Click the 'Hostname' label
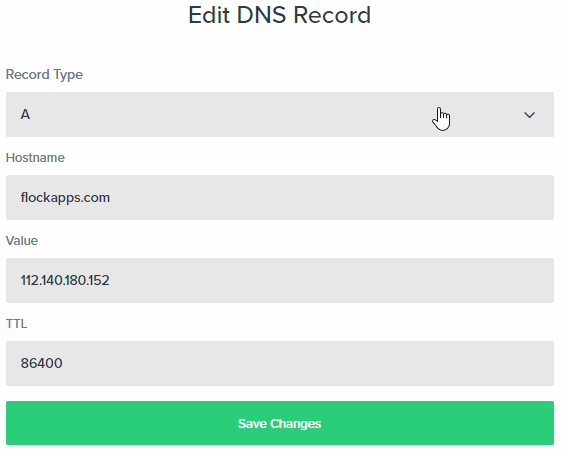Screen dimensions: 562x454 click(x=35, y=158)
